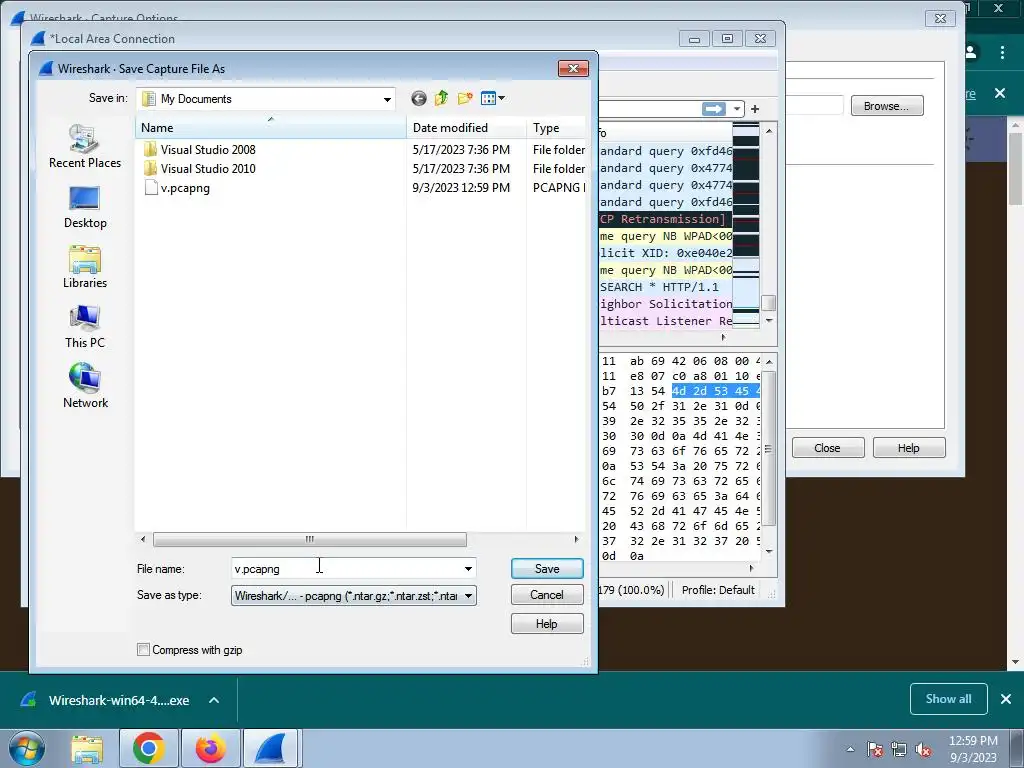1024x768 pixels.
Task: Open Recent Places in sidebar
Action: [x=85, y=147]
